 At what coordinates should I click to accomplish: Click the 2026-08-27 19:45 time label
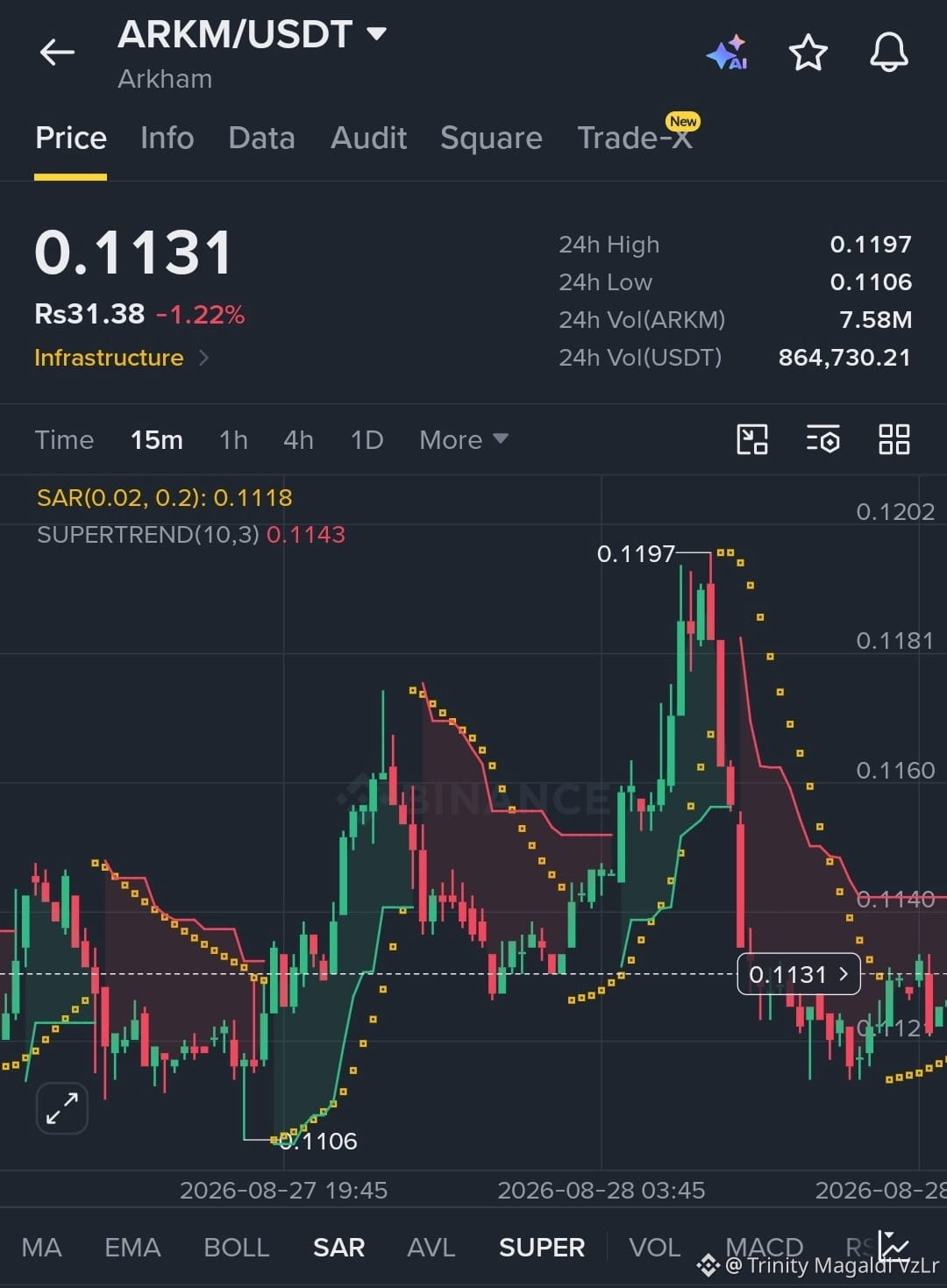(x=283, y=1190)
